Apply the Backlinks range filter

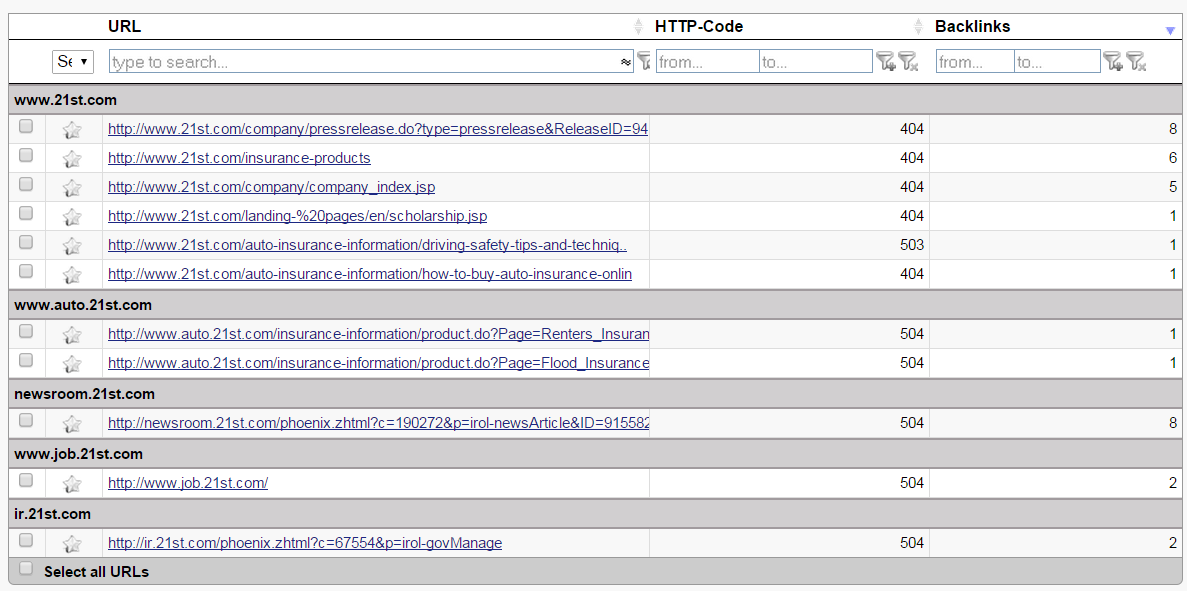[x=1112, y=62]
